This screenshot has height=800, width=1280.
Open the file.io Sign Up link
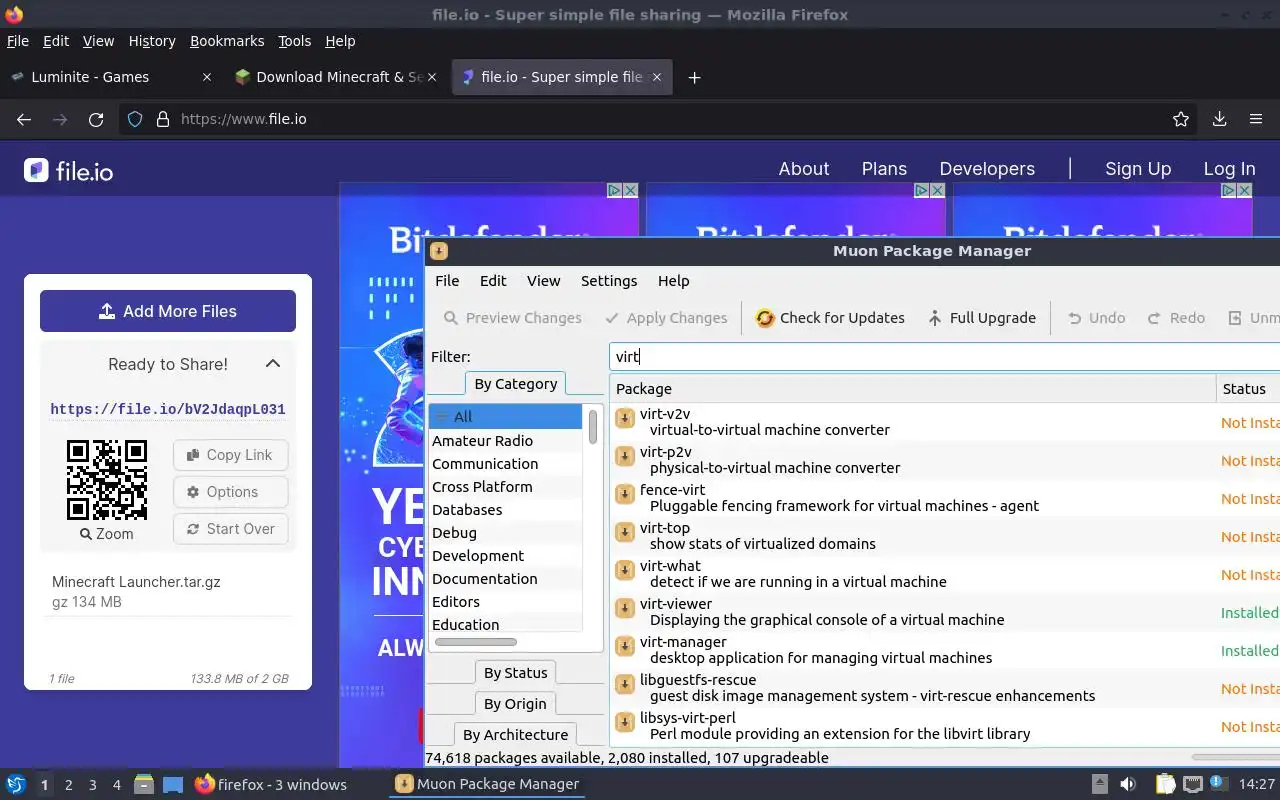(x=1138, y=169)
